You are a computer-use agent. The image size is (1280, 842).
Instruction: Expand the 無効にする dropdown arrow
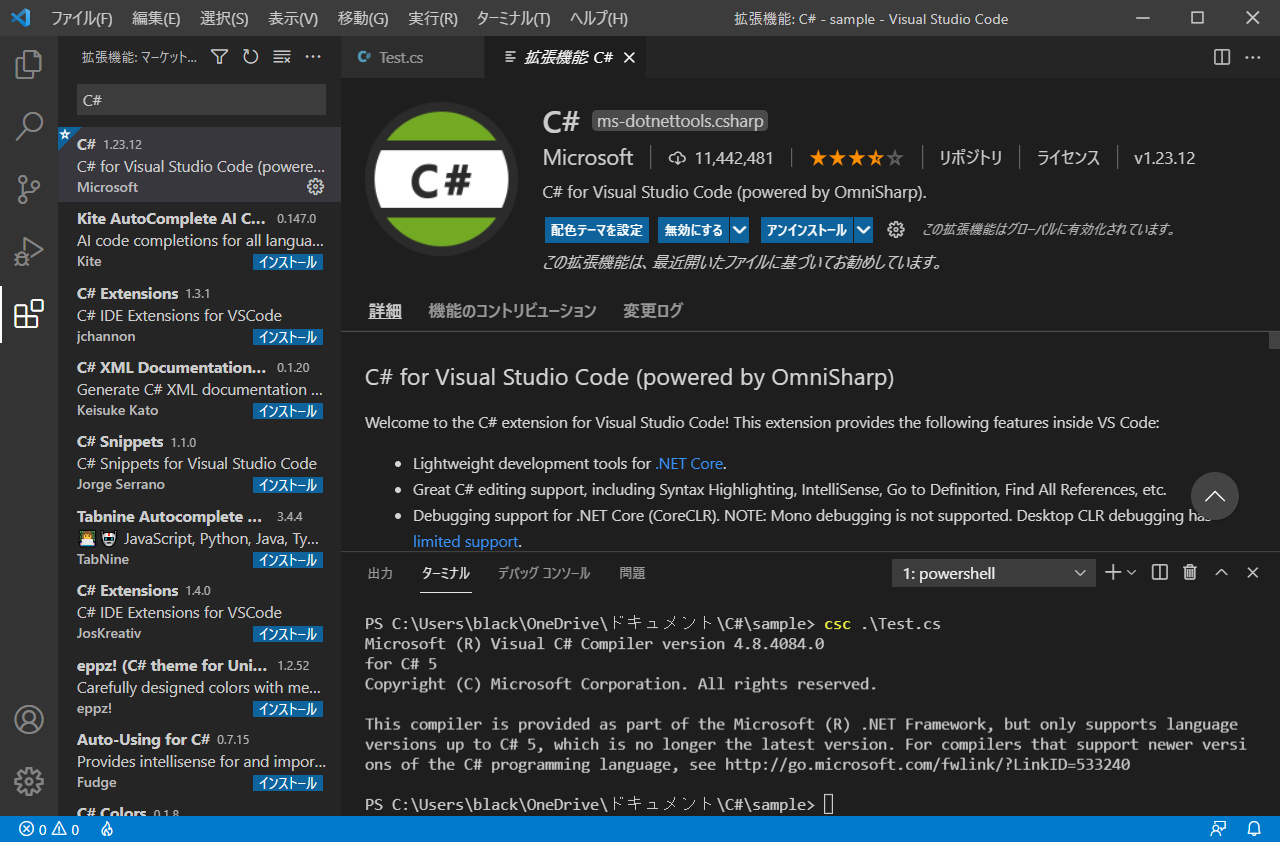(738, 229)
